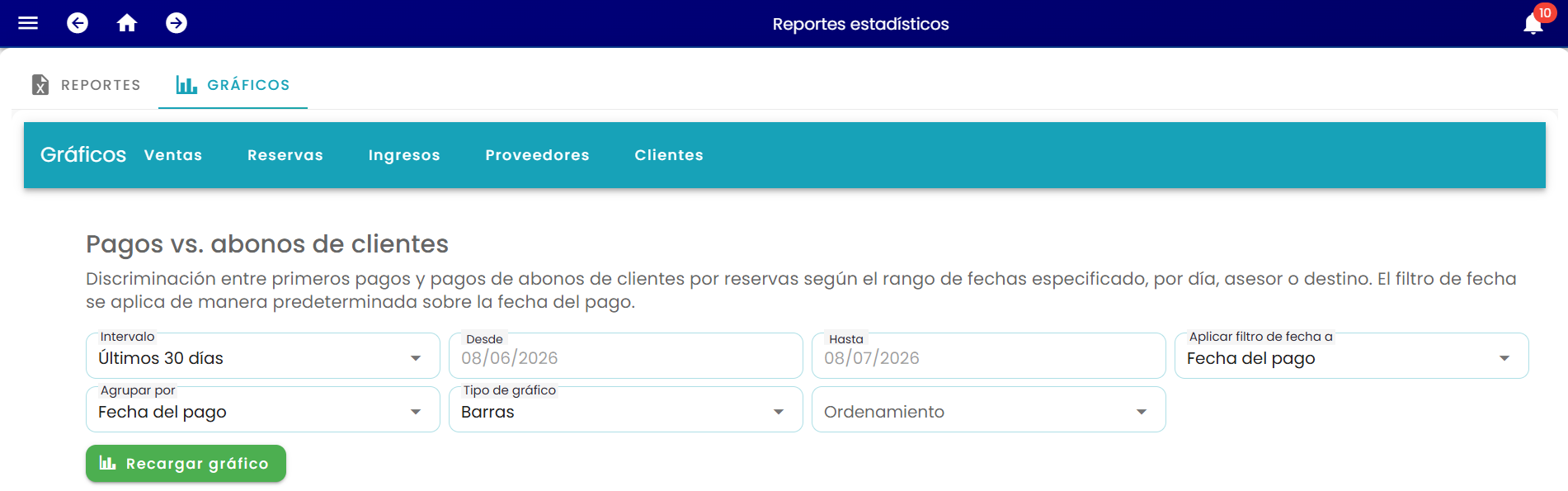The width and height of the screenshot is (1568, 491).
Task: Click the Pagos vs. abonos de clientes heading
Action: coord(267,244)
